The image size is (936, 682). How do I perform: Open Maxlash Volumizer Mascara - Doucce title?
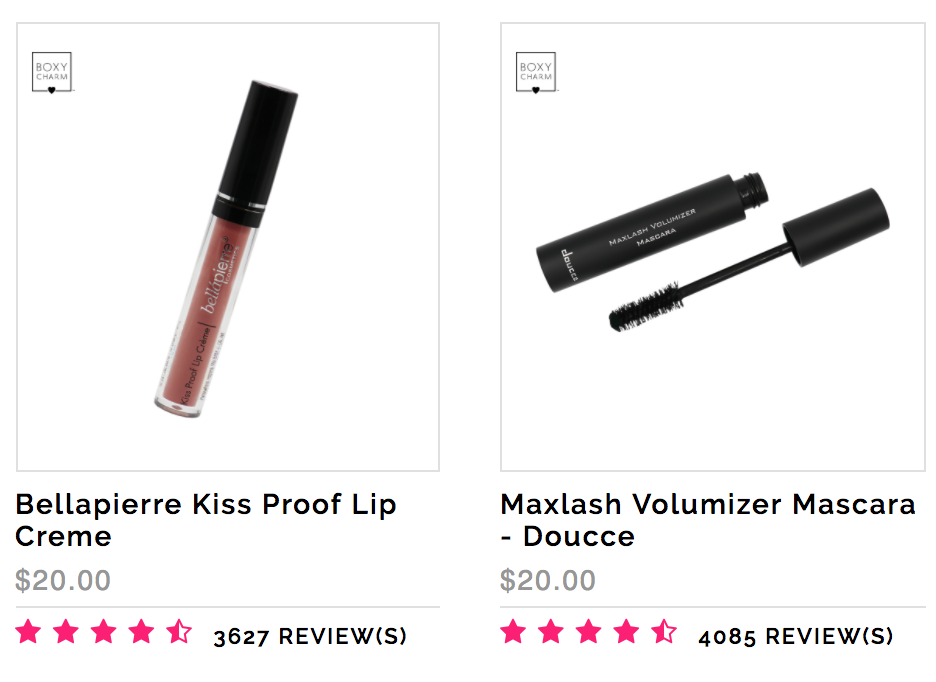[708, 520]
